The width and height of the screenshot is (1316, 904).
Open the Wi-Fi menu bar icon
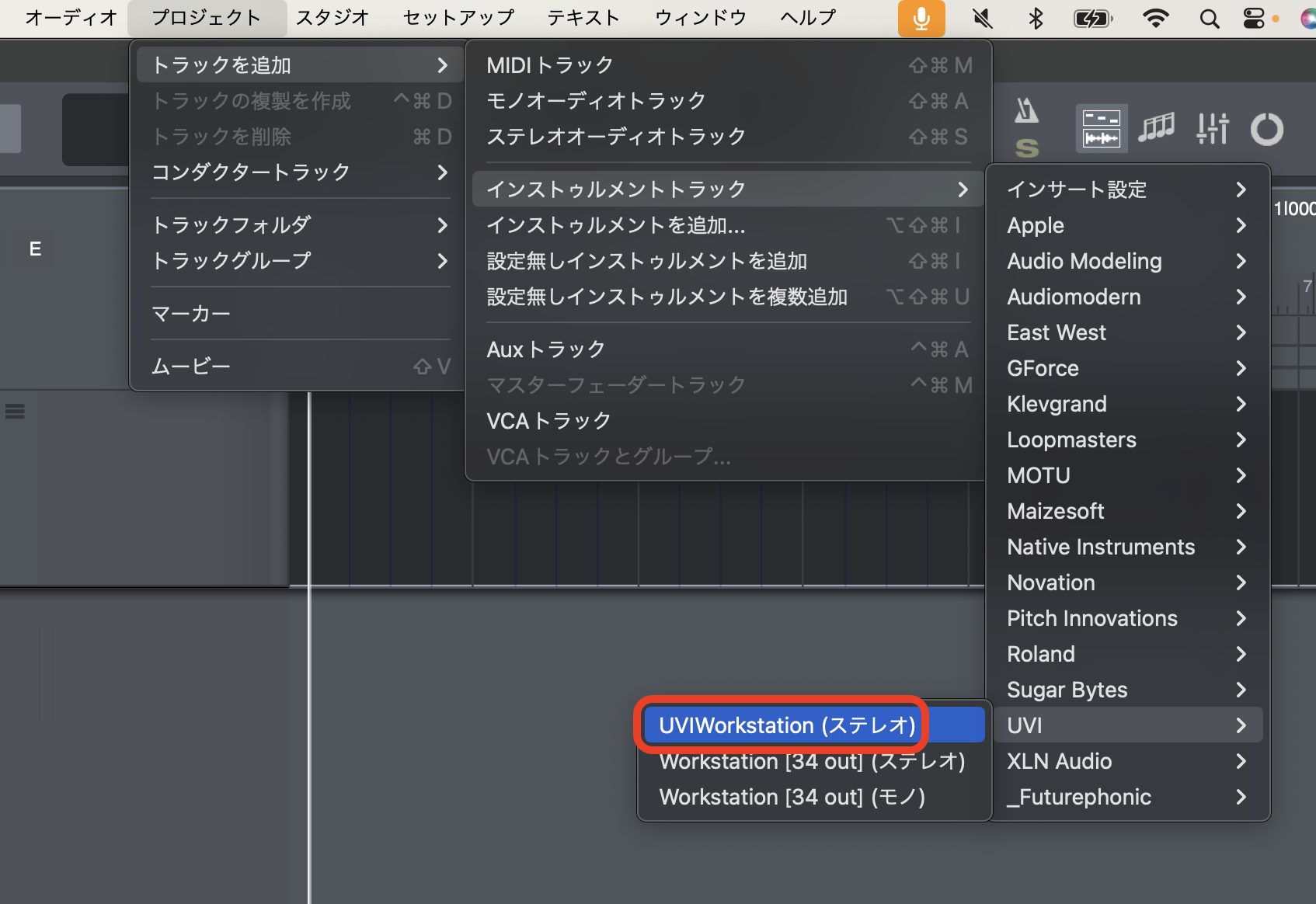pyautogui.click(x=1156, y=18)
